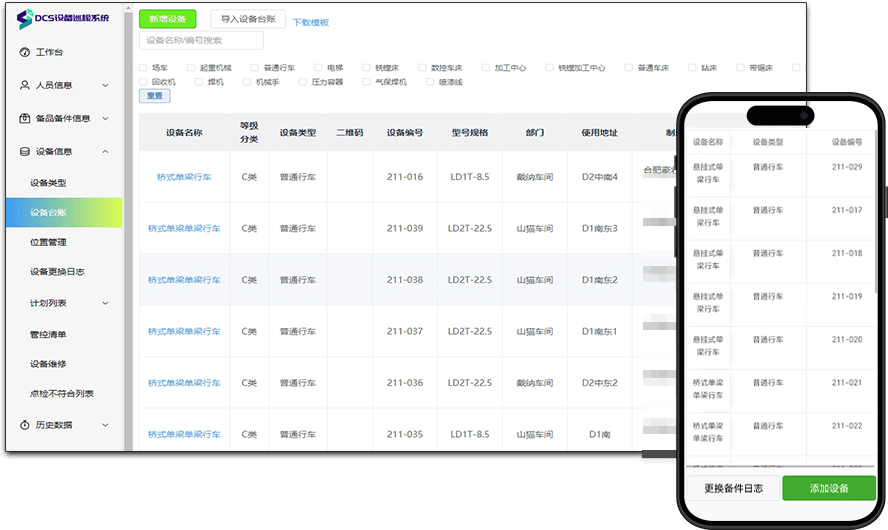Expand the 计划列表 submenu chevron
Viewport: 888px width, 530px height.
point(105,303)
